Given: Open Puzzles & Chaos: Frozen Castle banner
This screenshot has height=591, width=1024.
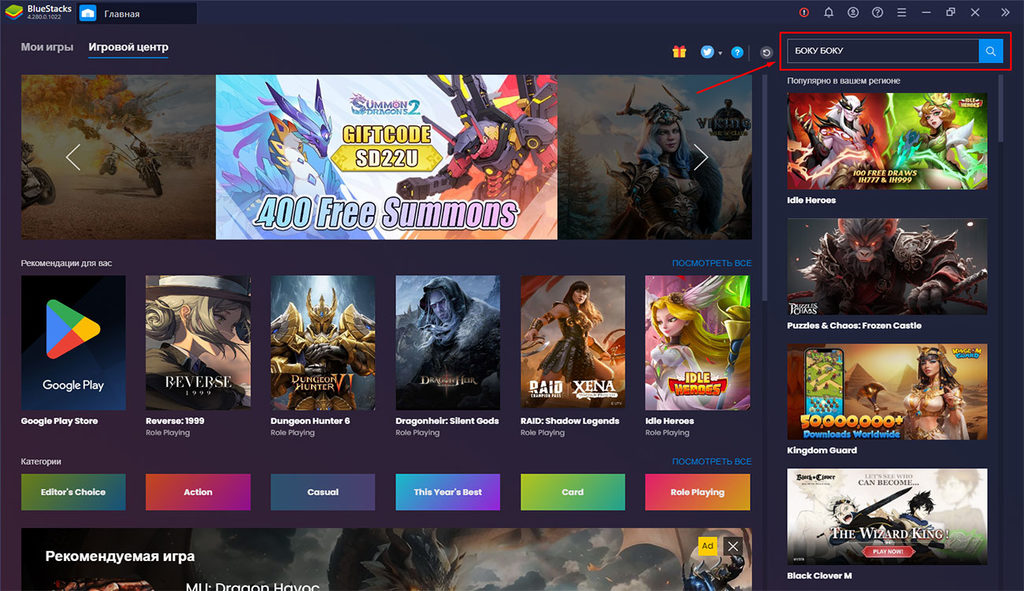Looking at the screenshot, I should (x=887, y=266).
